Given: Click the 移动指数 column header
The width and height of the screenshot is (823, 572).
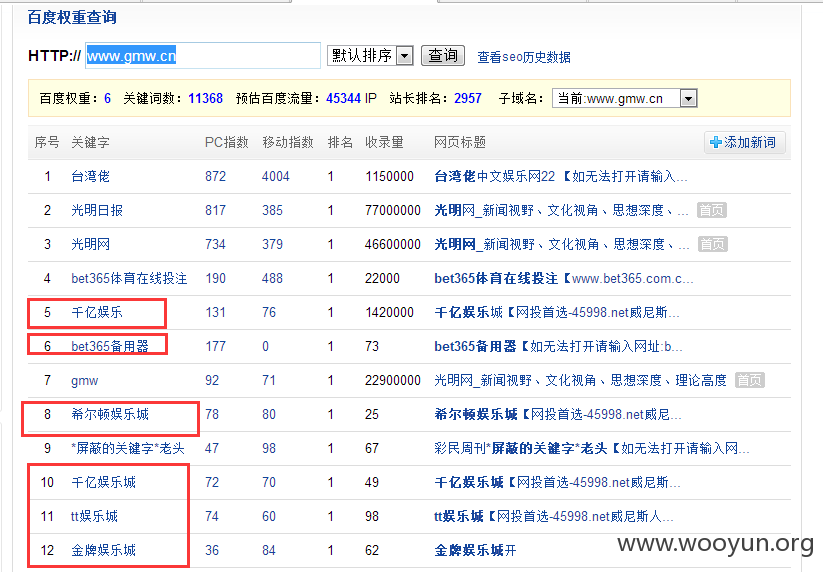Looking at the screenshot, I should 288,142.
